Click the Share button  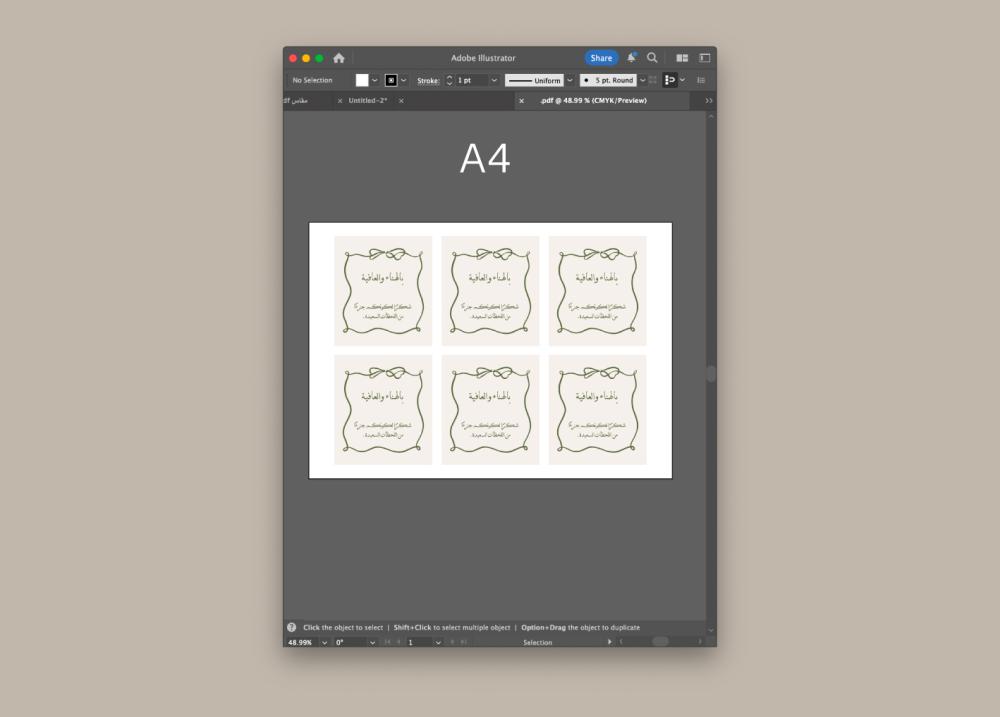coord(601,58)
